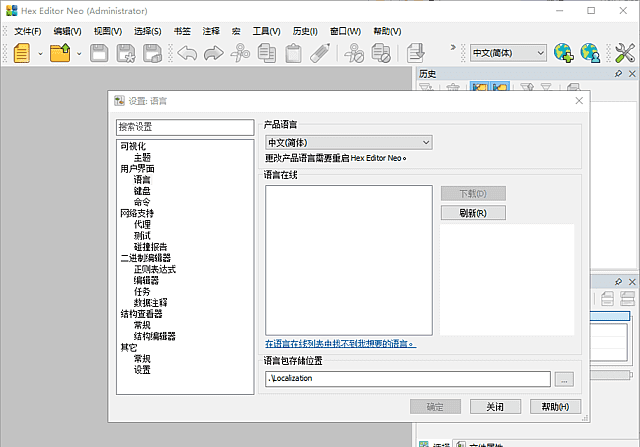Image resolution: width=640 pixels, height=447 pixels.
Task: Open the 帮助(V) menu
Action: coord(387,31)
